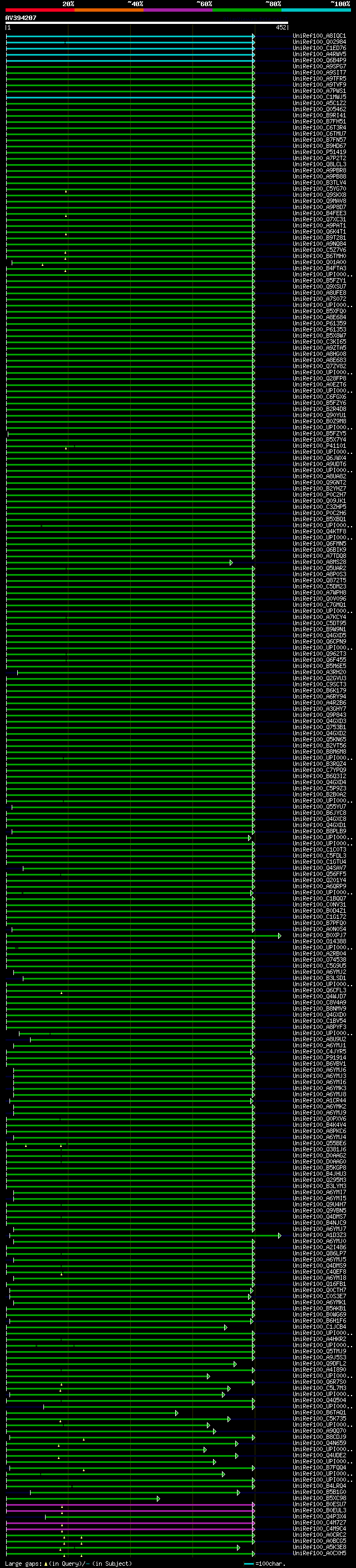356x1568 pixels.
Task: Select label UniRef100_Q8LCL3
Action: pos(319,164)
